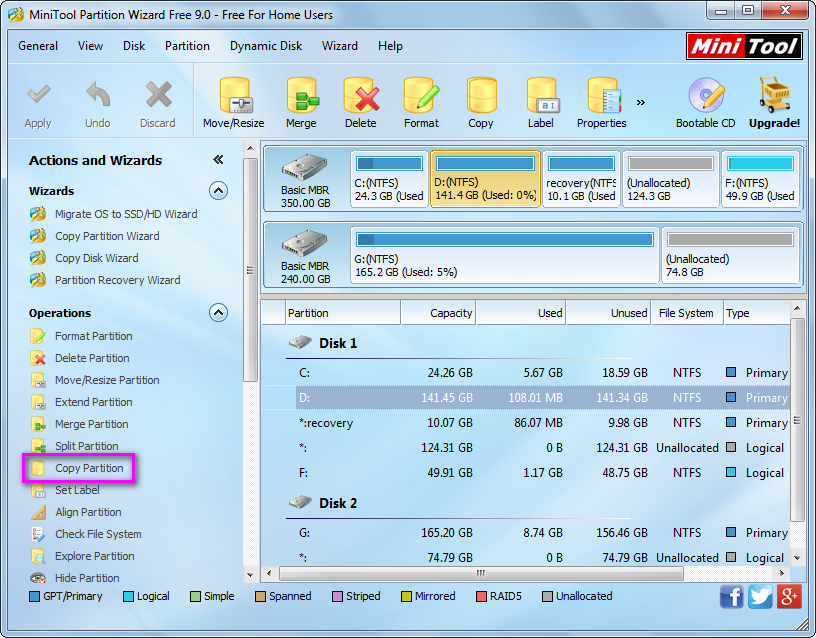Click the sidebar scroll down arrow
The height and width of the screenshot is (638, 816).
click(x=250, y=575)
